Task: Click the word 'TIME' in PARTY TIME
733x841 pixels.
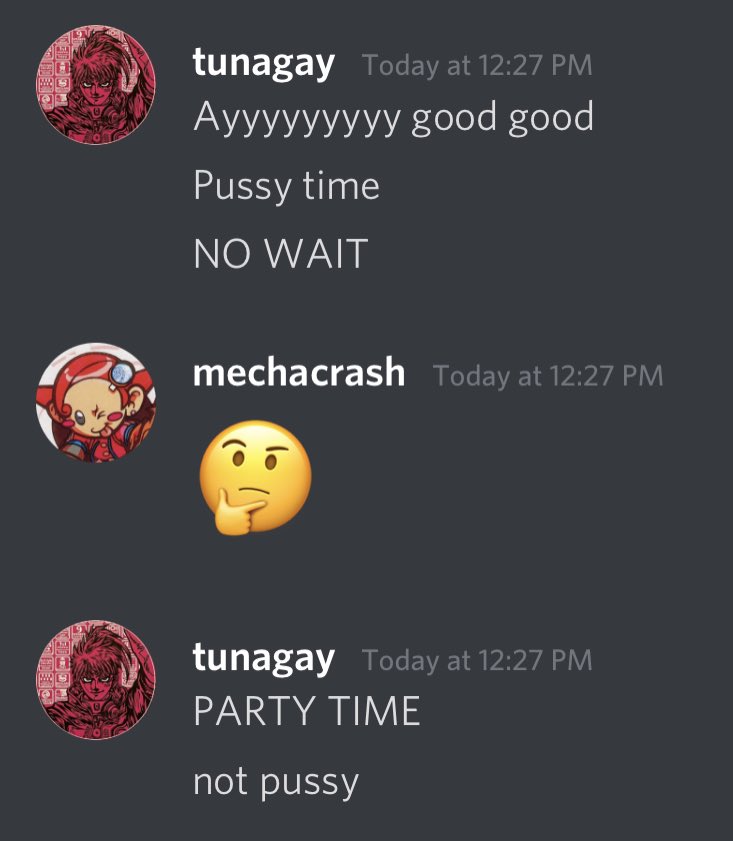Action: 374,711
